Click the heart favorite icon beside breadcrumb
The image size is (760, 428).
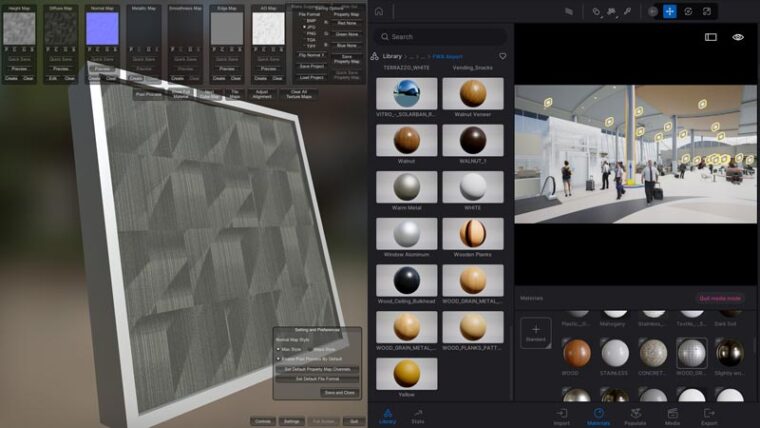tap(503, 56)
